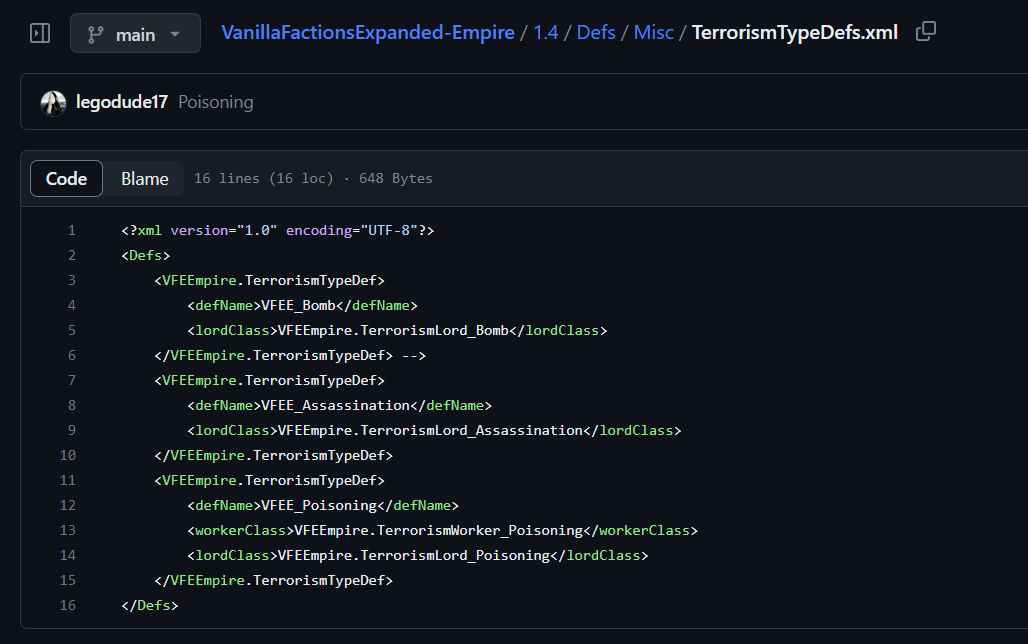Select line number 12 in the code
This screenshot has width=1028, height=644.
point(68,505)
